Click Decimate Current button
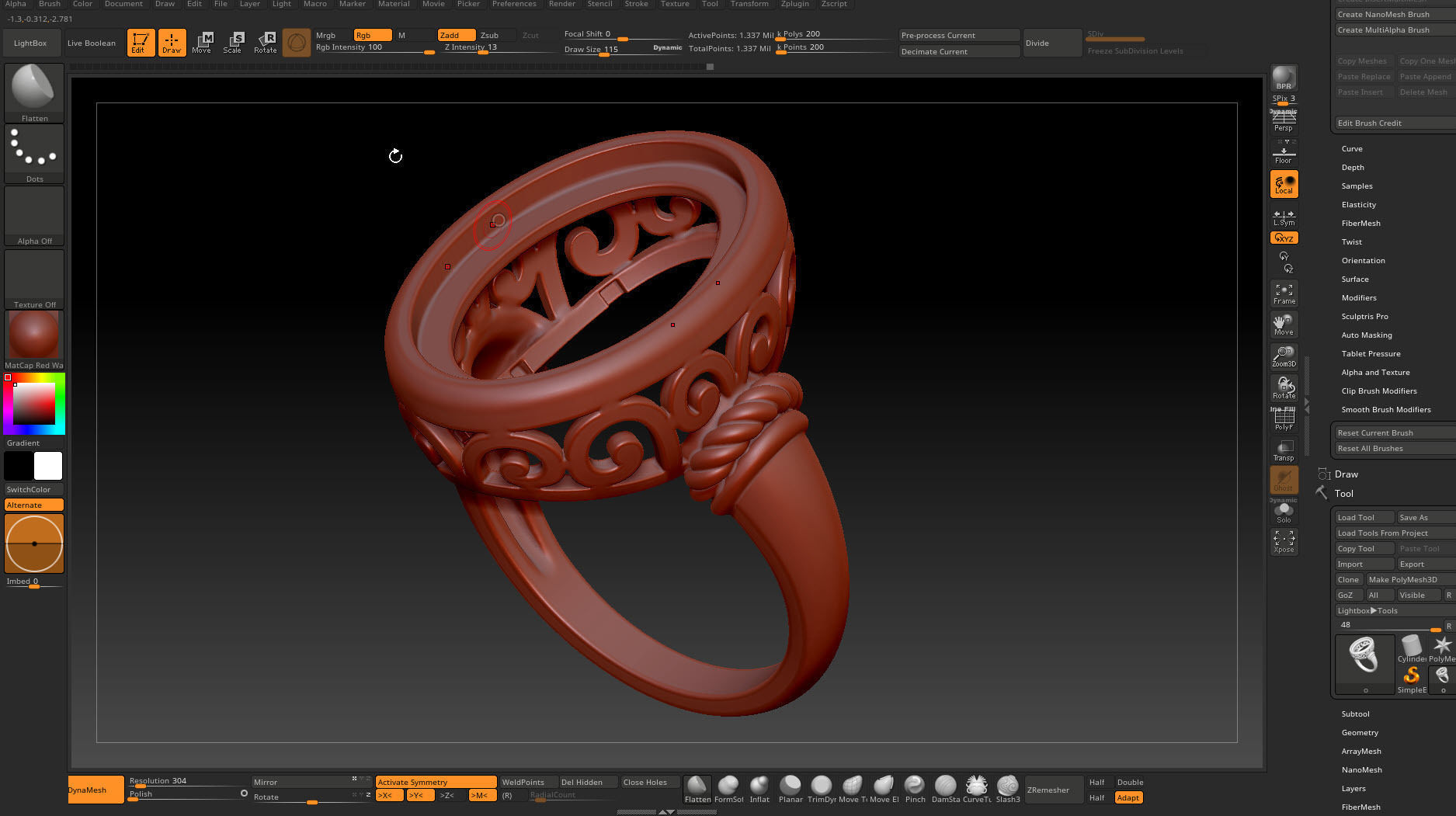This screenshot has width=1456, height=816. pyautogui.click(x=959, y=51)
